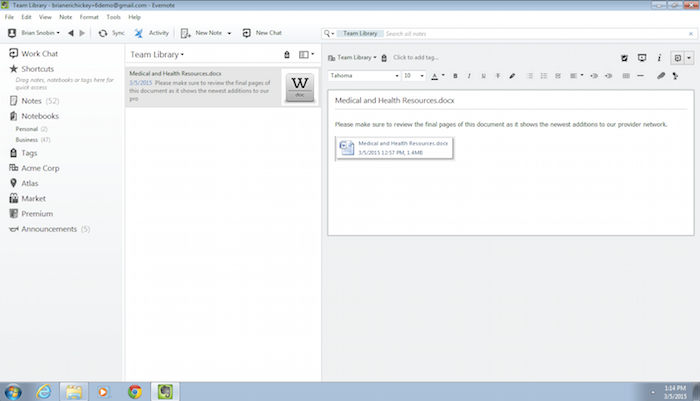Click to add tag field
The image size is (700, 401).
tap(416, 58)
